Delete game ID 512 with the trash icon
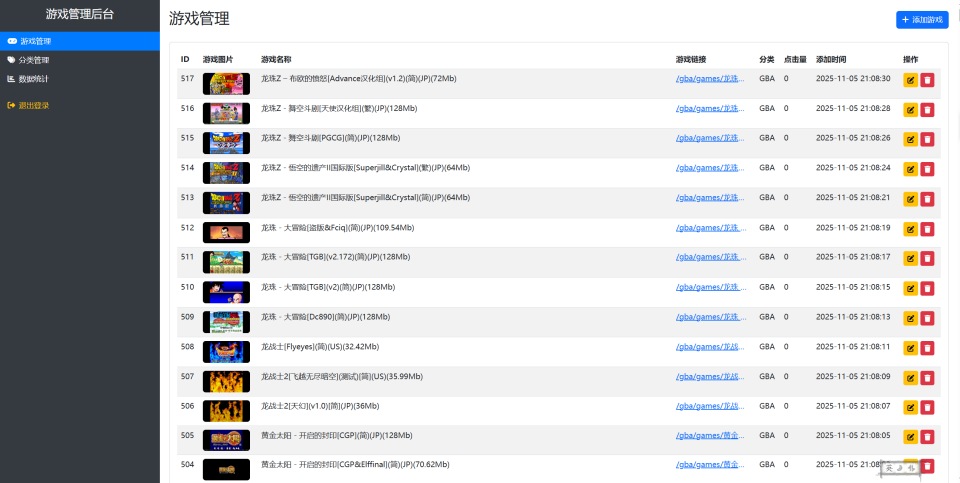 click(927, 230)
